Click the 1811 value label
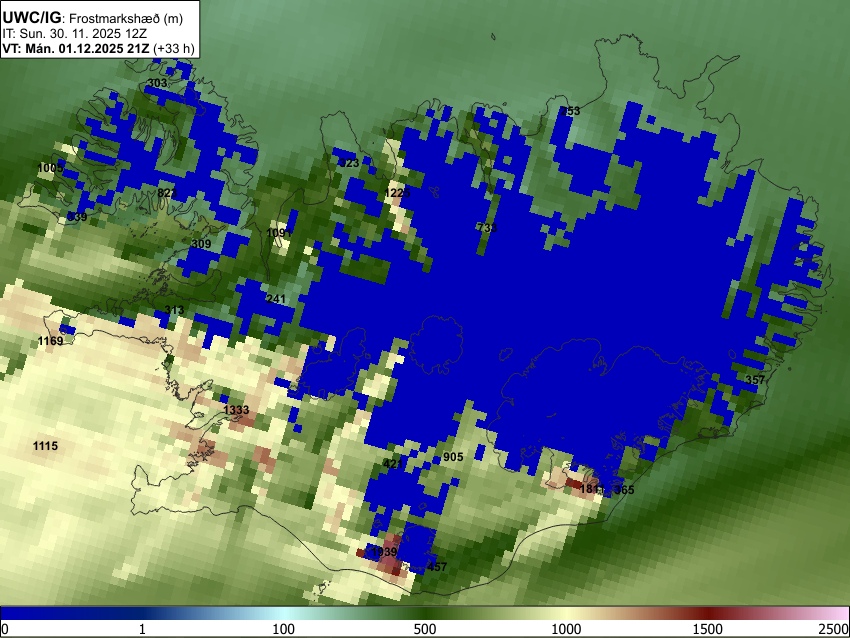This screenshot has width=850, height=638. [592, 489]
